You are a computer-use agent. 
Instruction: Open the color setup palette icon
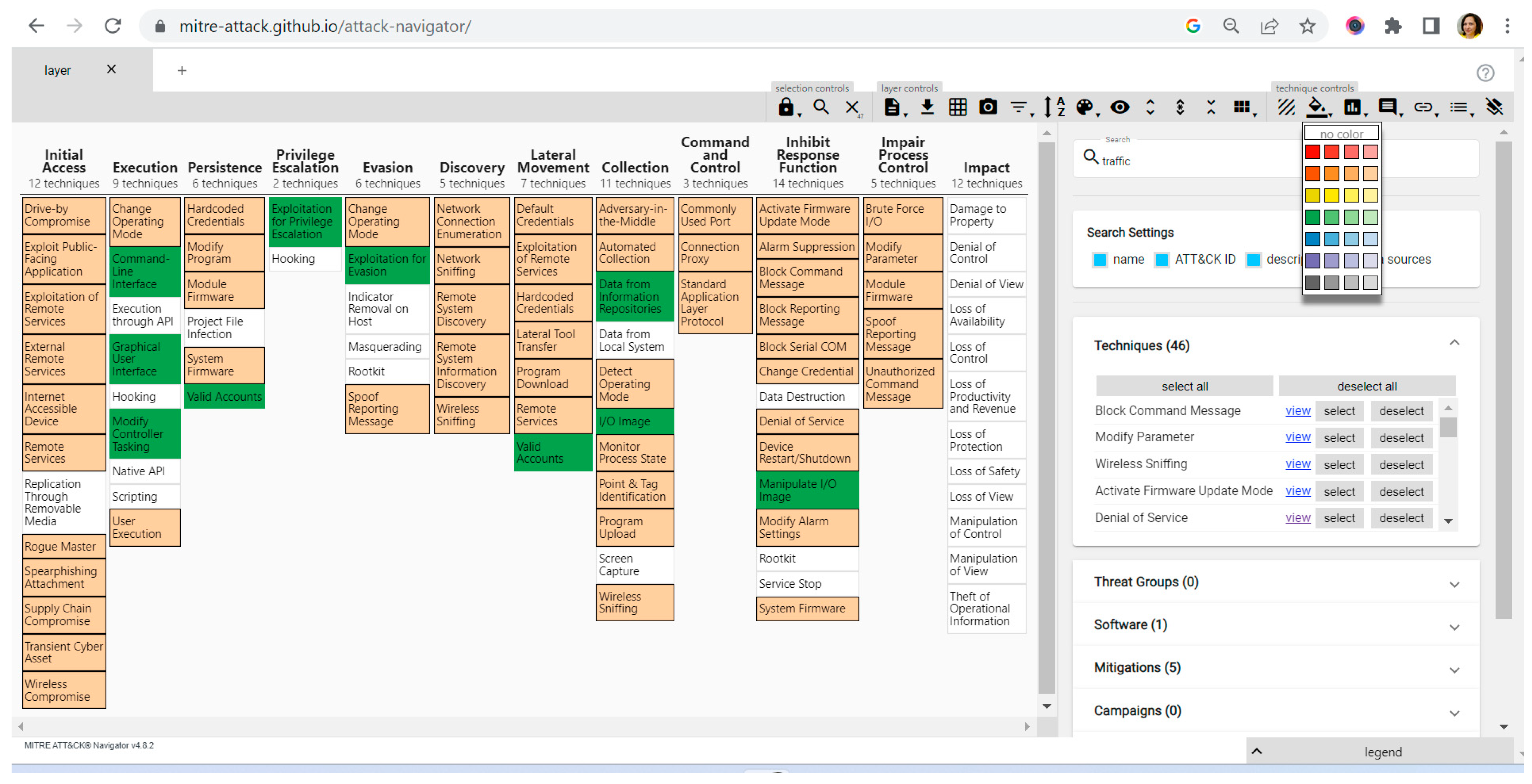[1084, 108]
